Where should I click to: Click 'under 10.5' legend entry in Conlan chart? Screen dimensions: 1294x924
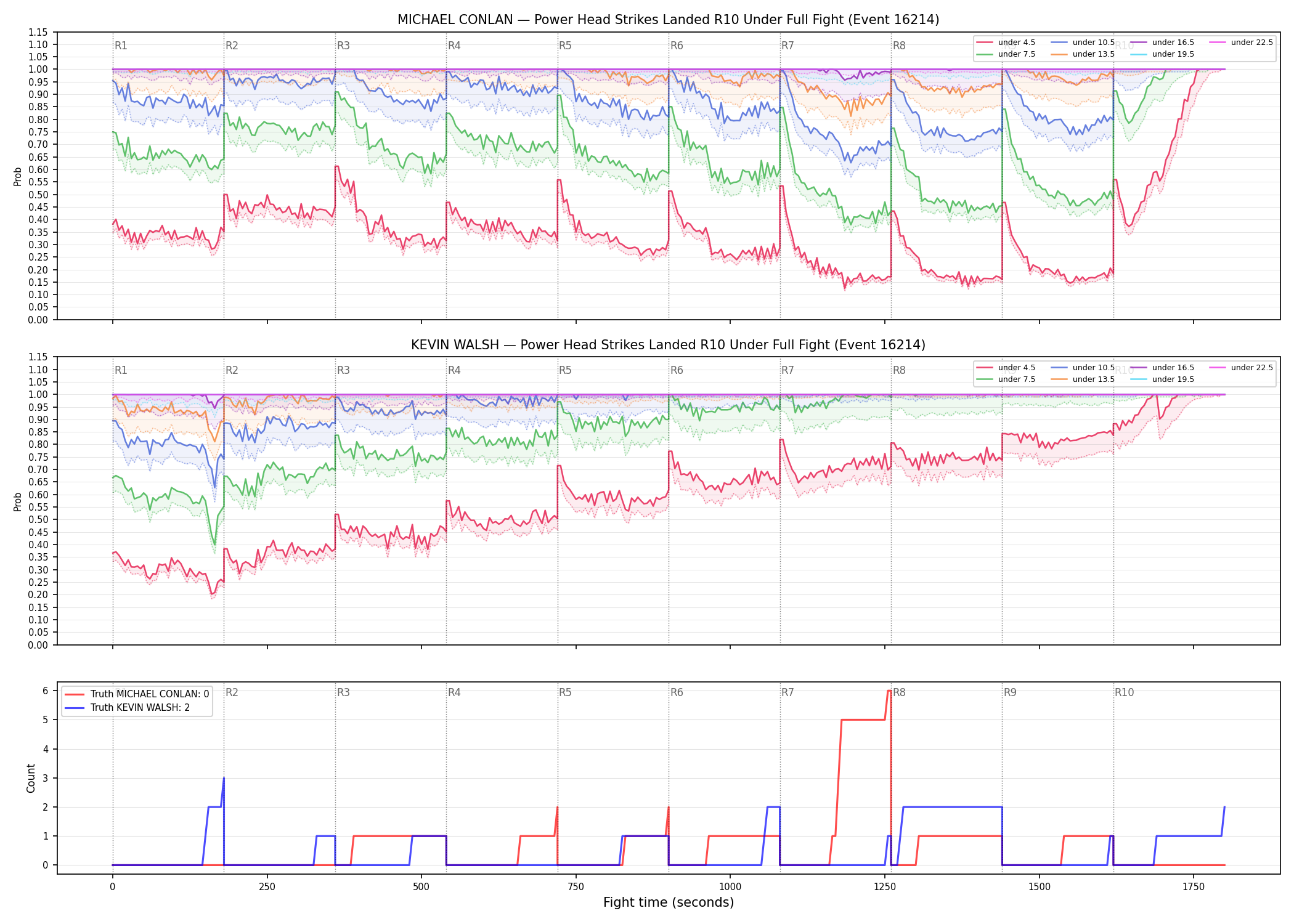point(1083,43)
